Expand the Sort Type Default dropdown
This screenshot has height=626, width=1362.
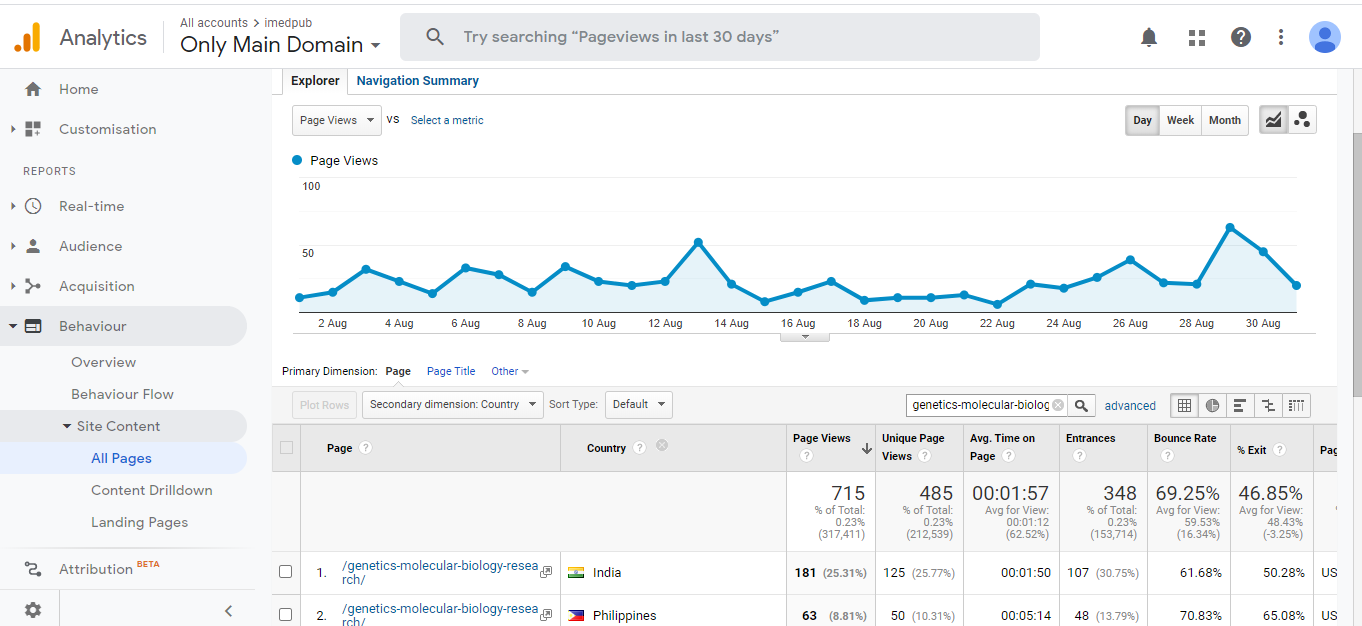pos(638,405)
